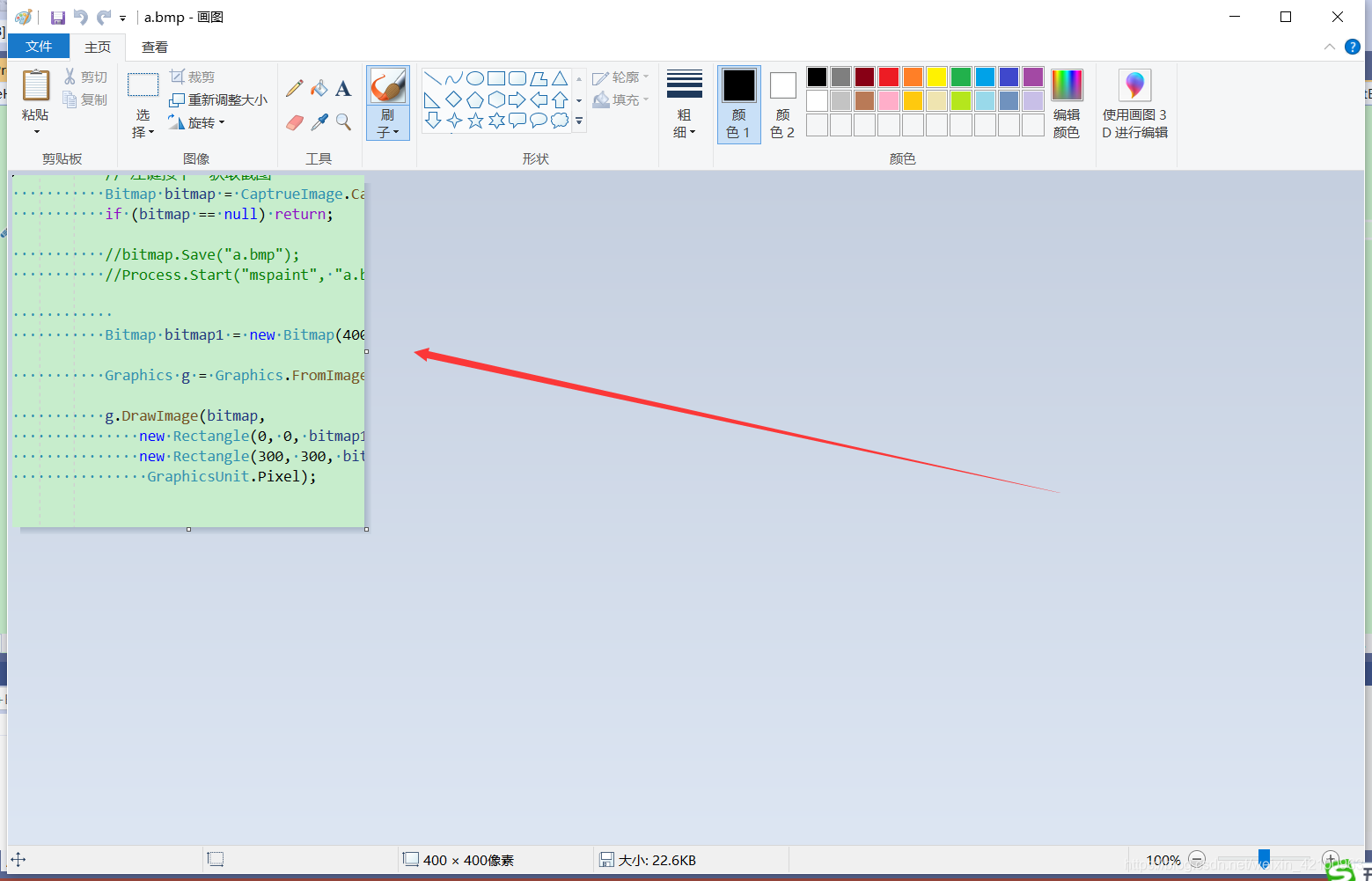Image resolution: width=1372 pixels, height=881 pixels.
Task: Choose the Triangle shape
Action: 560,78
